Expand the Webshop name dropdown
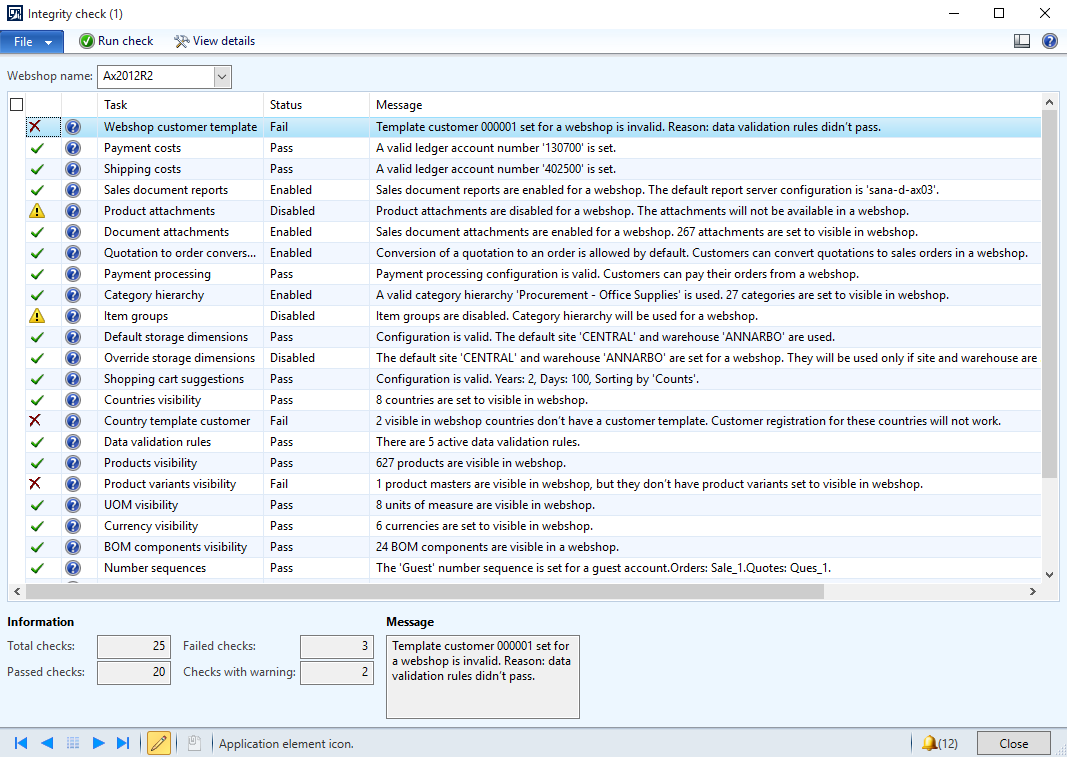This screenshot has height=757, width=1067. [222, 76]
